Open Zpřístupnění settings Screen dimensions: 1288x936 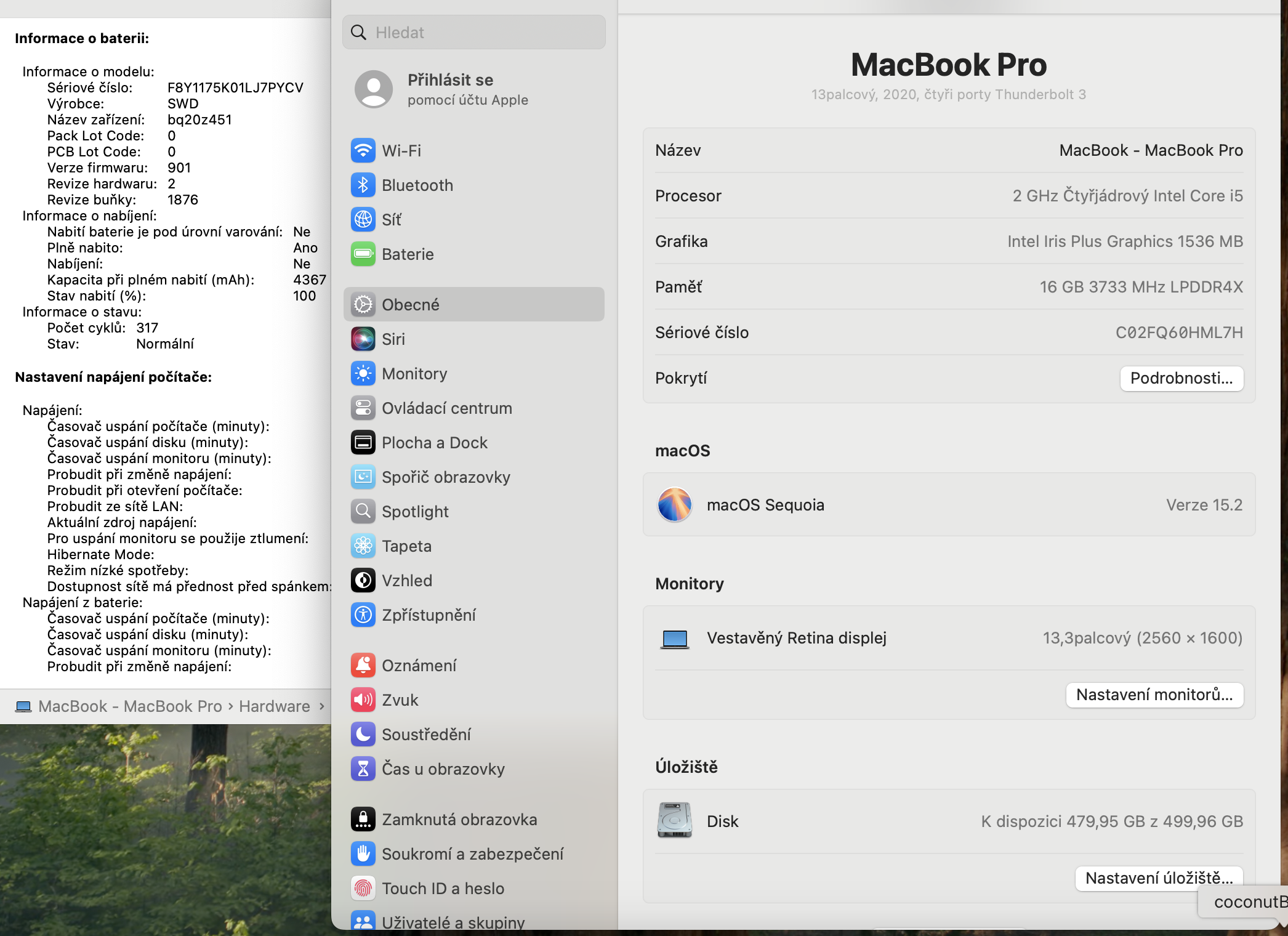click(429, 615)
